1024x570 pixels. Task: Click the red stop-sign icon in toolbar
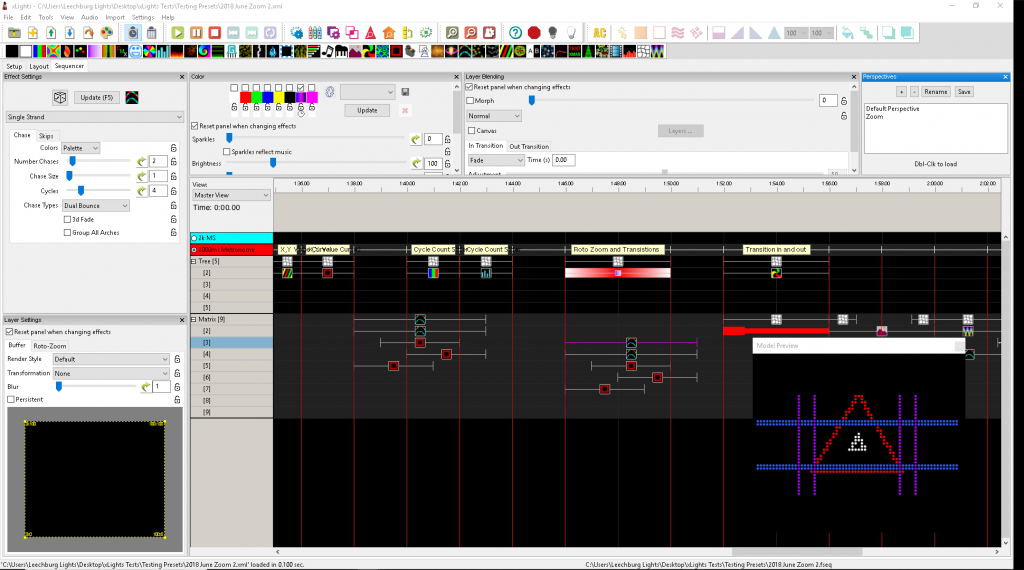coord(534,33)
